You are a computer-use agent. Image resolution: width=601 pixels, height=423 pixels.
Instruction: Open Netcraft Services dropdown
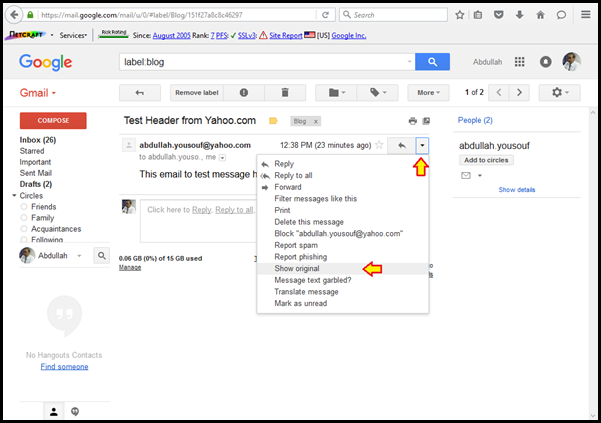(x=73, y=35)
